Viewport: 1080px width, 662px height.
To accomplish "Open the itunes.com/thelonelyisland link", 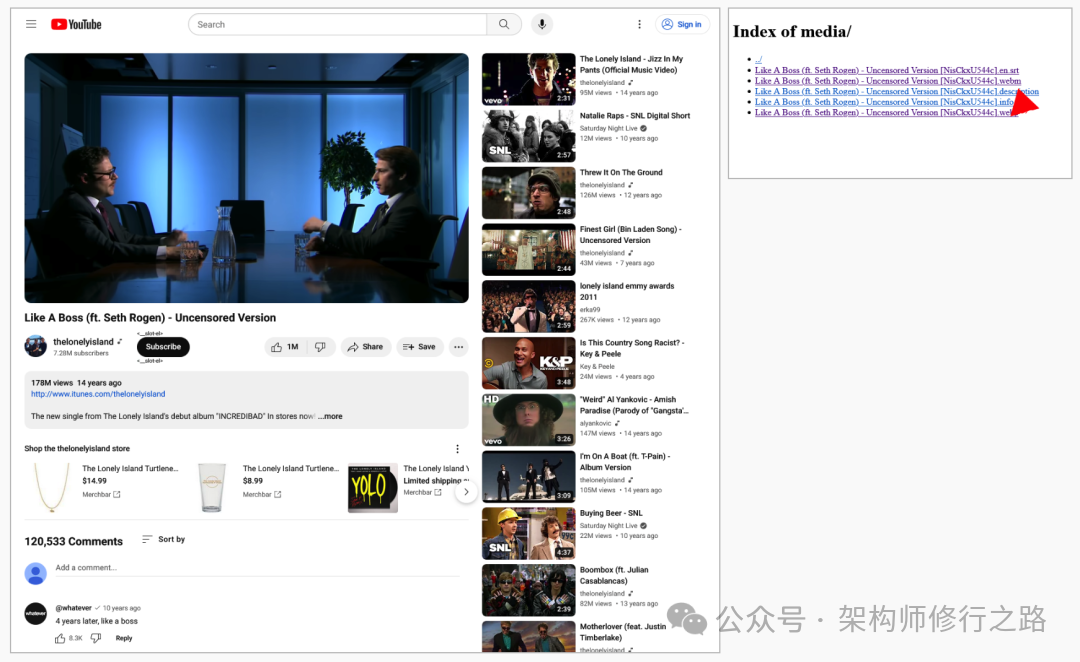I will (x=98, y=394).
